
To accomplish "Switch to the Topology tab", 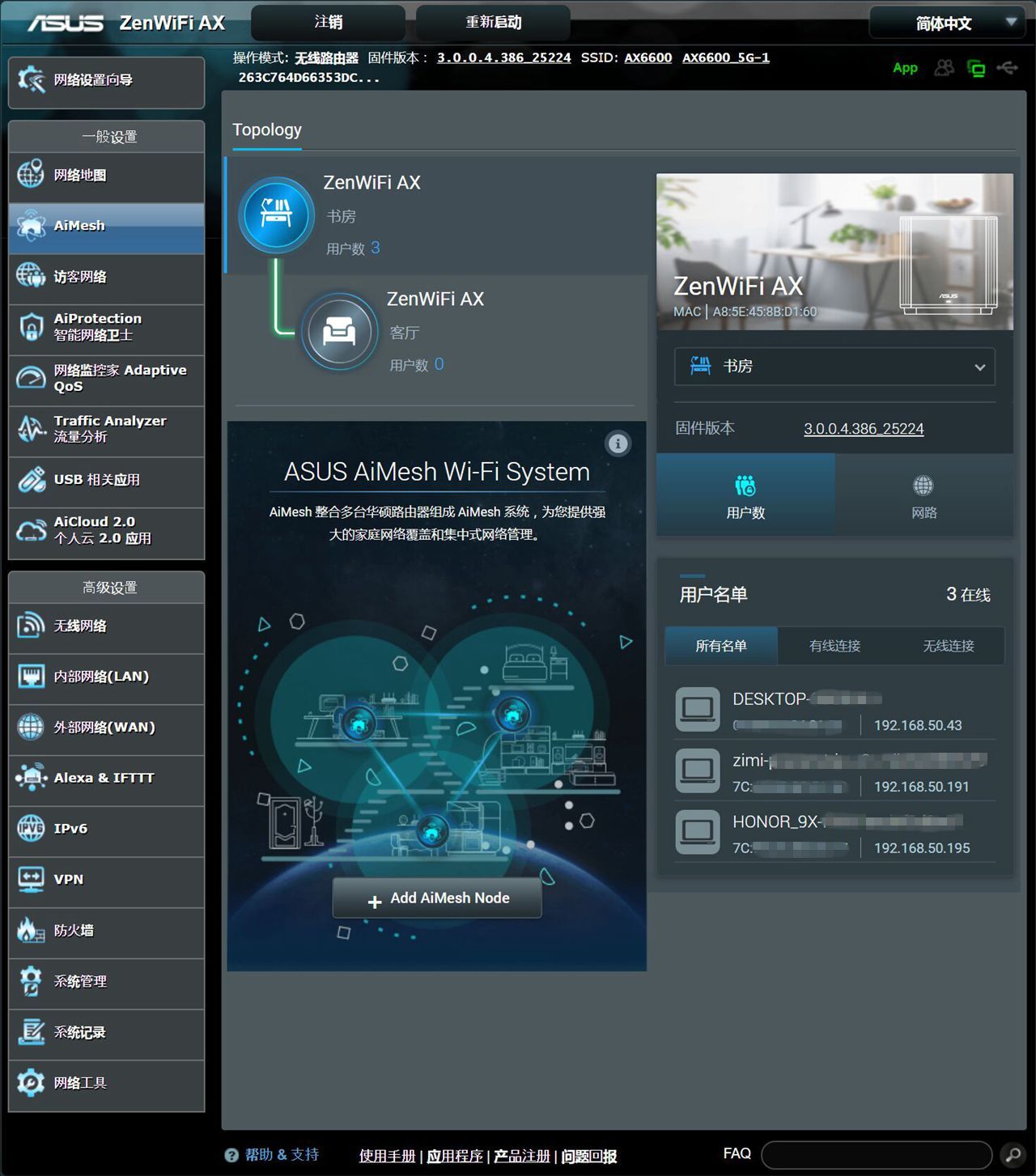I will coord(267,130).
